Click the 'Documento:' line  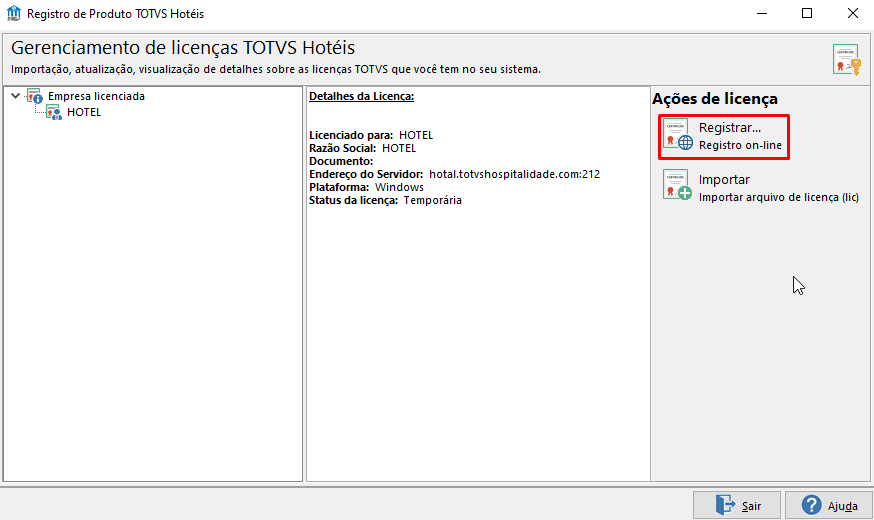(341, 161)
